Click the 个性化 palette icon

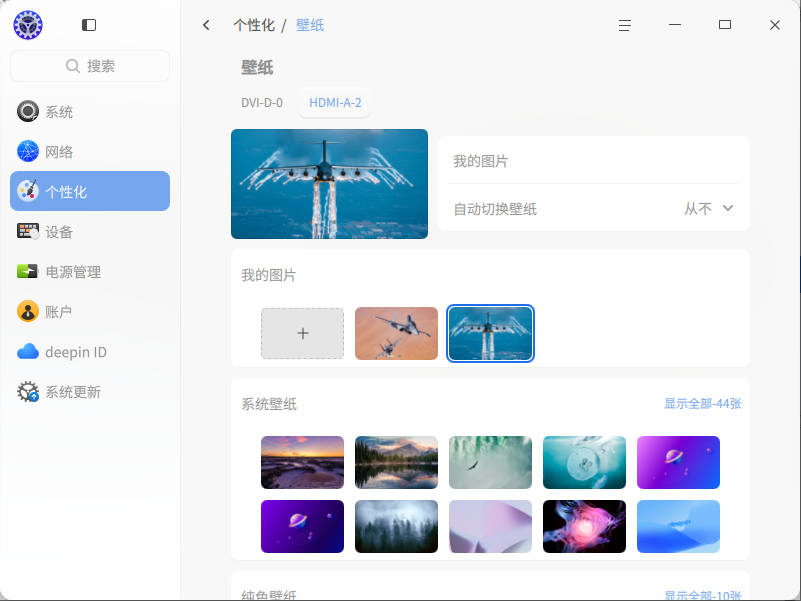[x=28, y=191]
